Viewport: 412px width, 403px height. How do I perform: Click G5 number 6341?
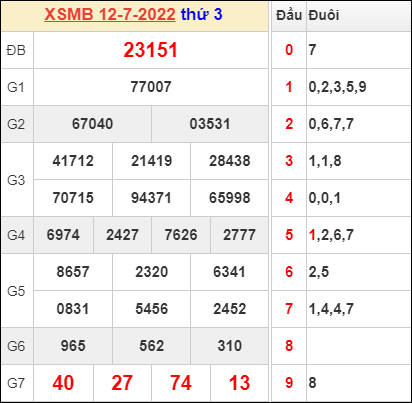230,272
